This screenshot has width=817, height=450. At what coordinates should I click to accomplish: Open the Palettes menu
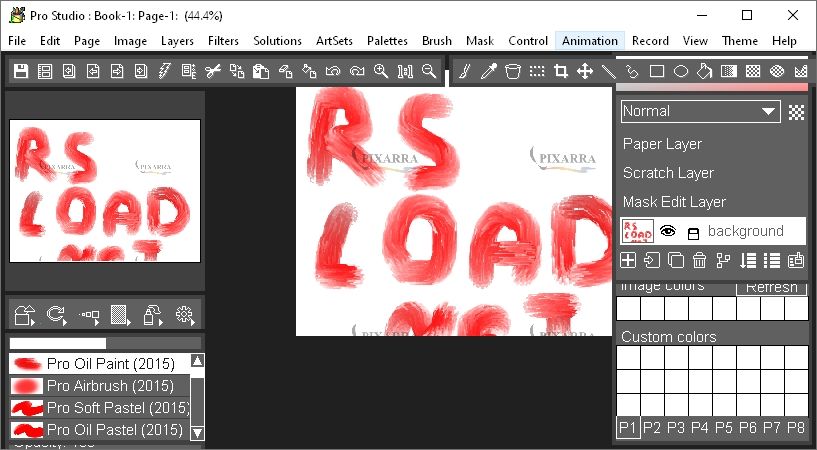tap(387, 41)
